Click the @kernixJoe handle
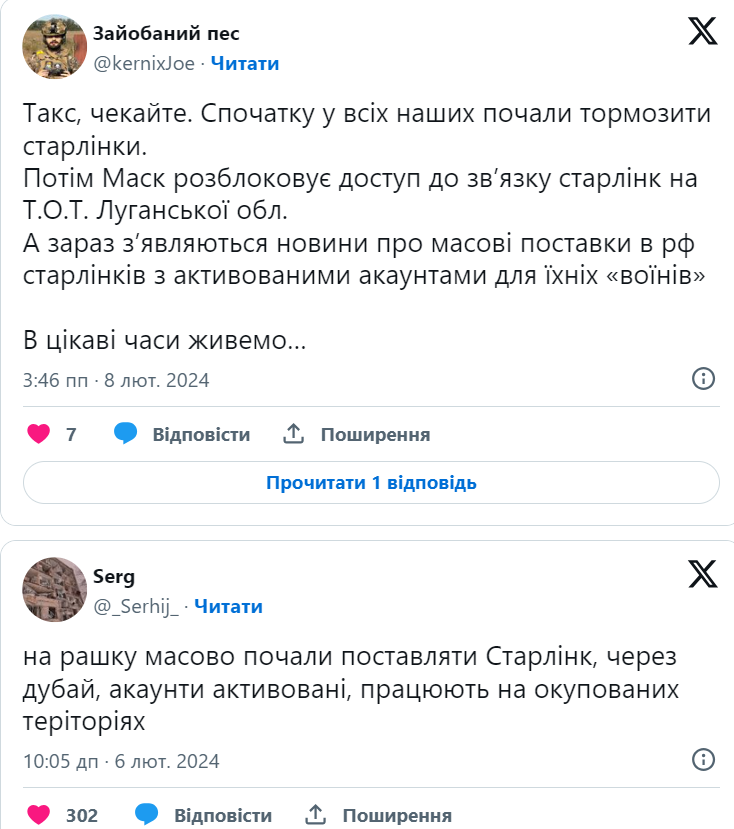Screen dimensions: 734x829 click(146, 63)
